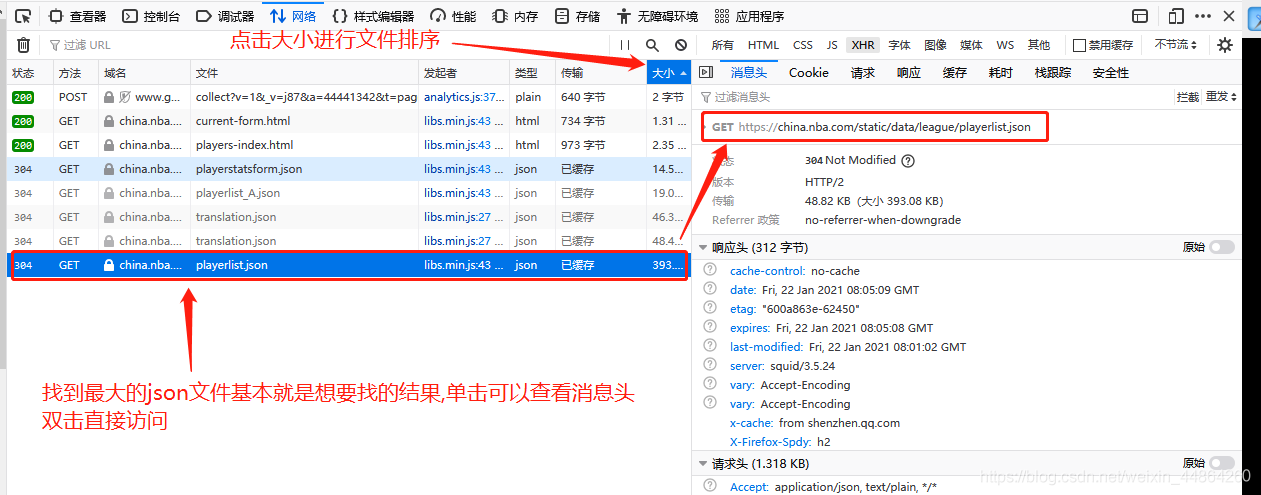Switch to the 查看器 inspector tab
The width and height of the screenshot is (1261, 495).
click(78, 16)
